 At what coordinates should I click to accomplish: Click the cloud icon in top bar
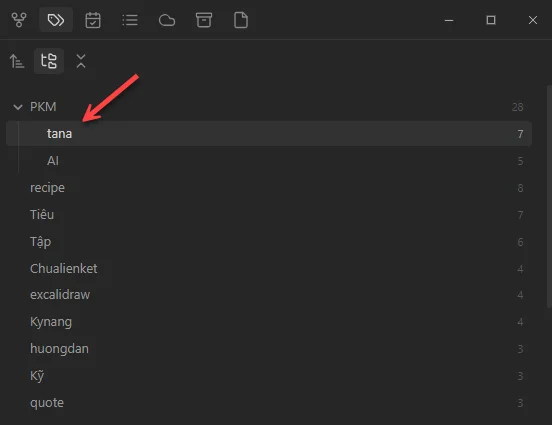click(x=167, y=20)
